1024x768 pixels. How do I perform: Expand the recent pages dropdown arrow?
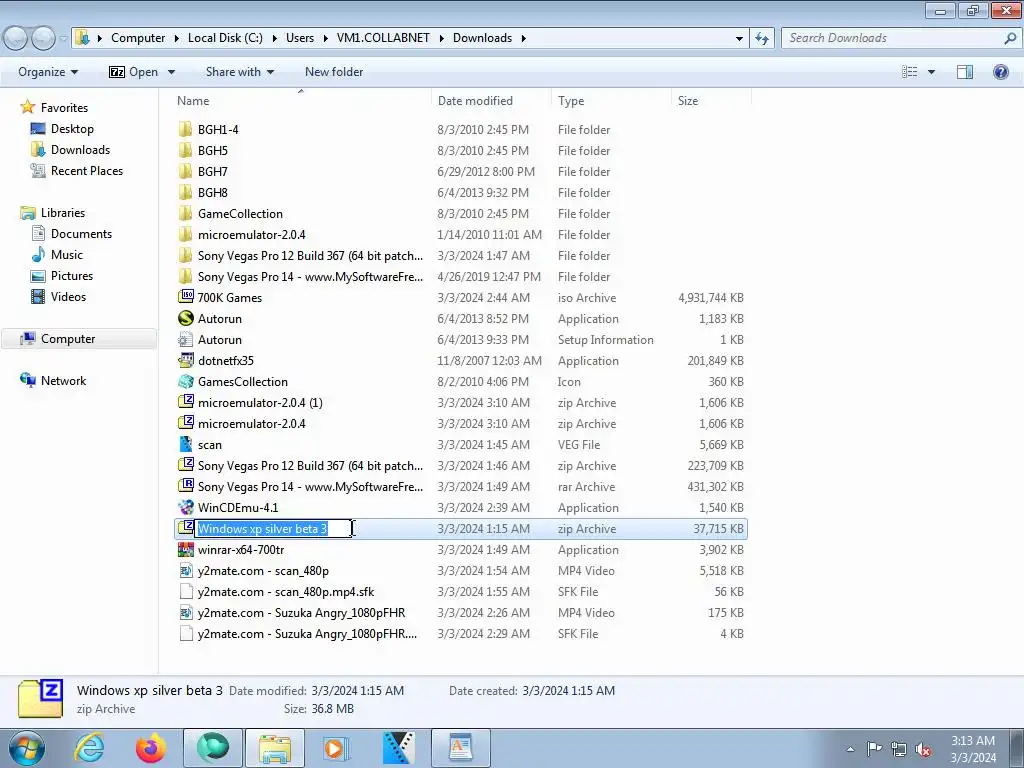pyautogui.click(x=63, y=38)
